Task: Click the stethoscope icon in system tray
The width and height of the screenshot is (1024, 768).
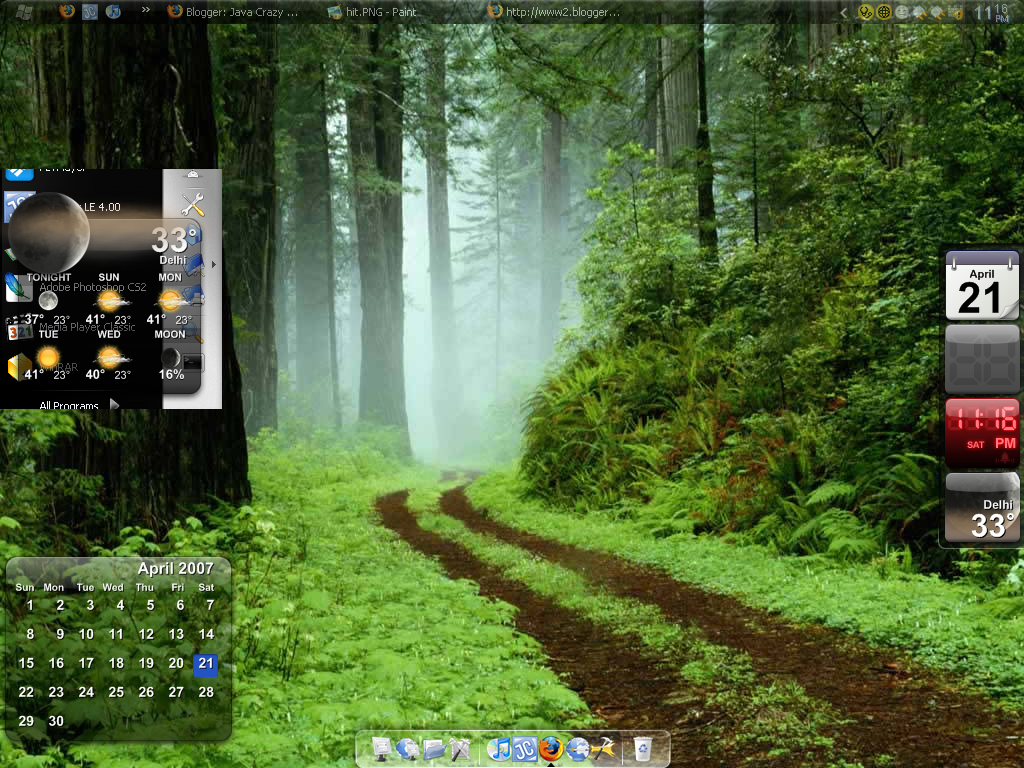Action: [865, 12]
